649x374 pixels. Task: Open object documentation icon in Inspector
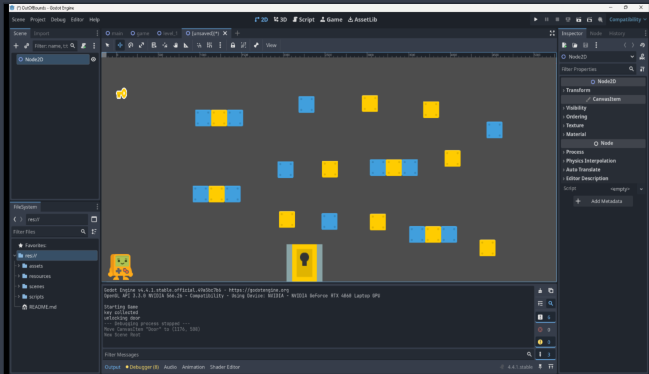click(x=642, y=57)
